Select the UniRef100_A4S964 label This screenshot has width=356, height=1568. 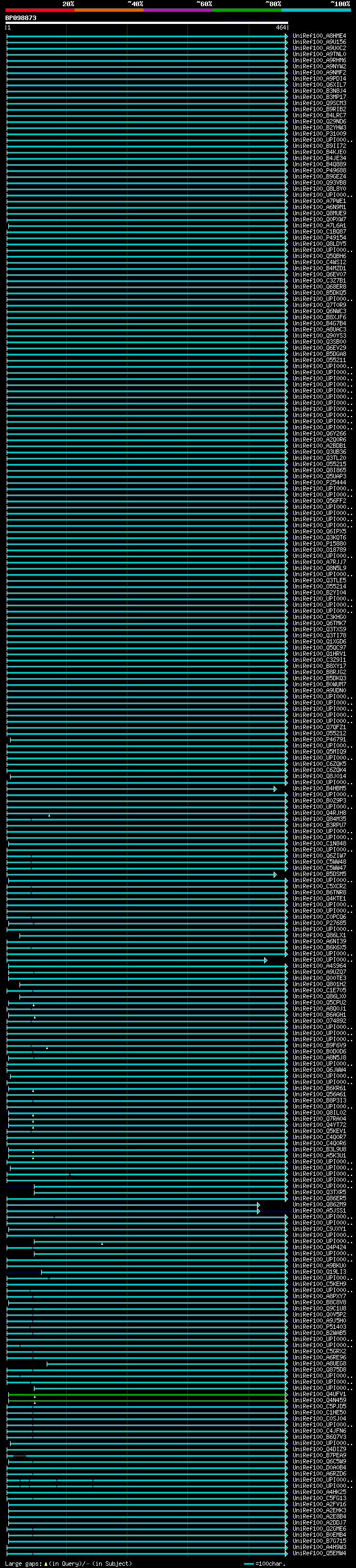[319, 966]
